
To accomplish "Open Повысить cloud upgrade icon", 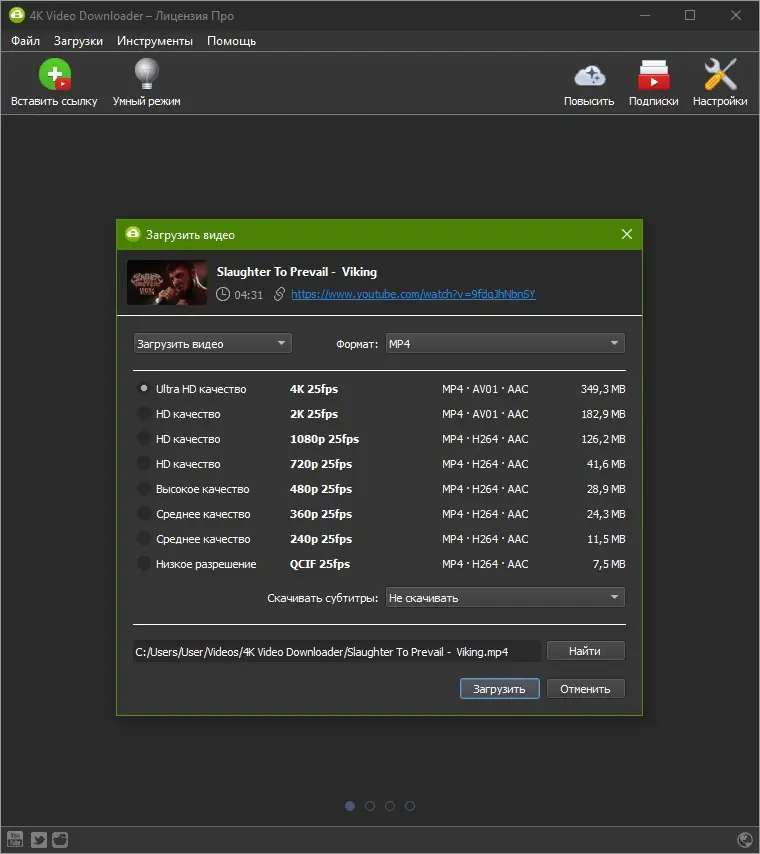I will (589, 76).
